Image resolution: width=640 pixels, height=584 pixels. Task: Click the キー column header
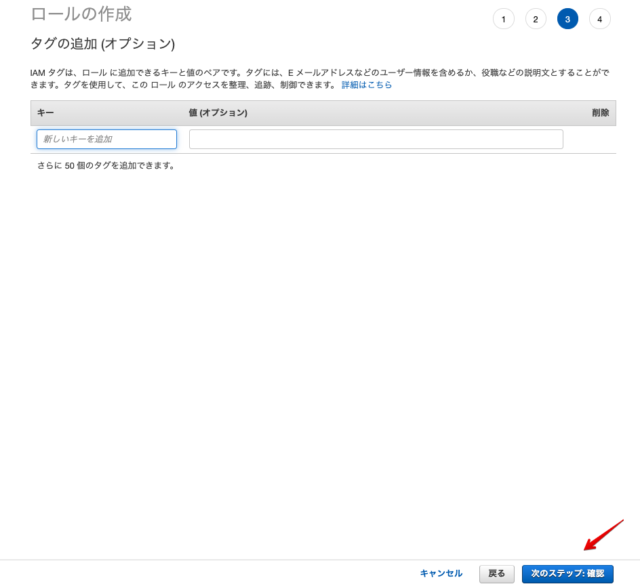(x=45, y=113)
